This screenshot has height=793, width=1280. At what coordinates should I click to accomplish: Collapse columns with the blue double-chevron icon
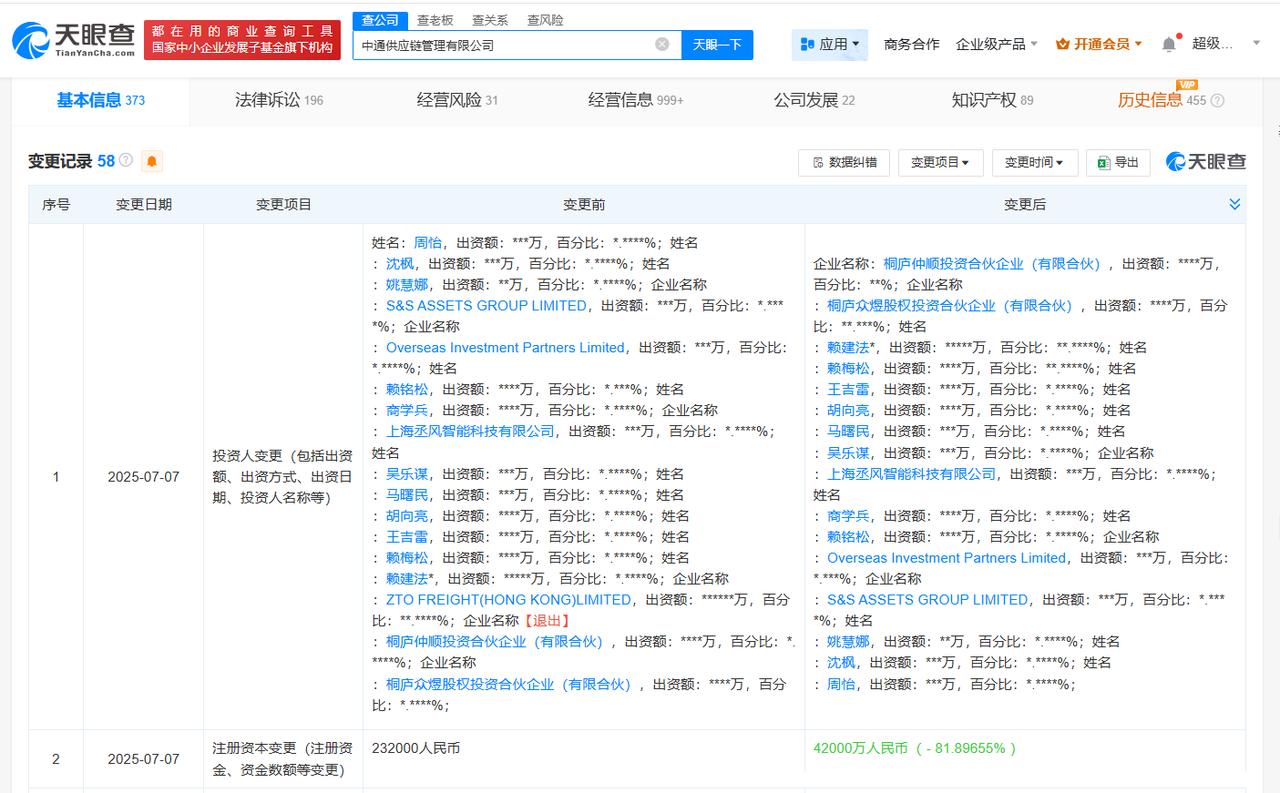pyautogui.click(x=1235, y=204)
